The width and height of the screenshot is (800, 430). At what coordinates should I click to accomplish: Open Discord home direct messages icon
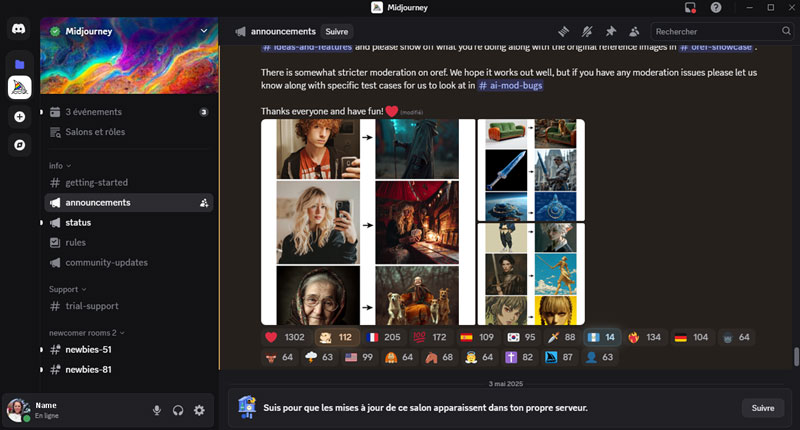pos(19,29)
